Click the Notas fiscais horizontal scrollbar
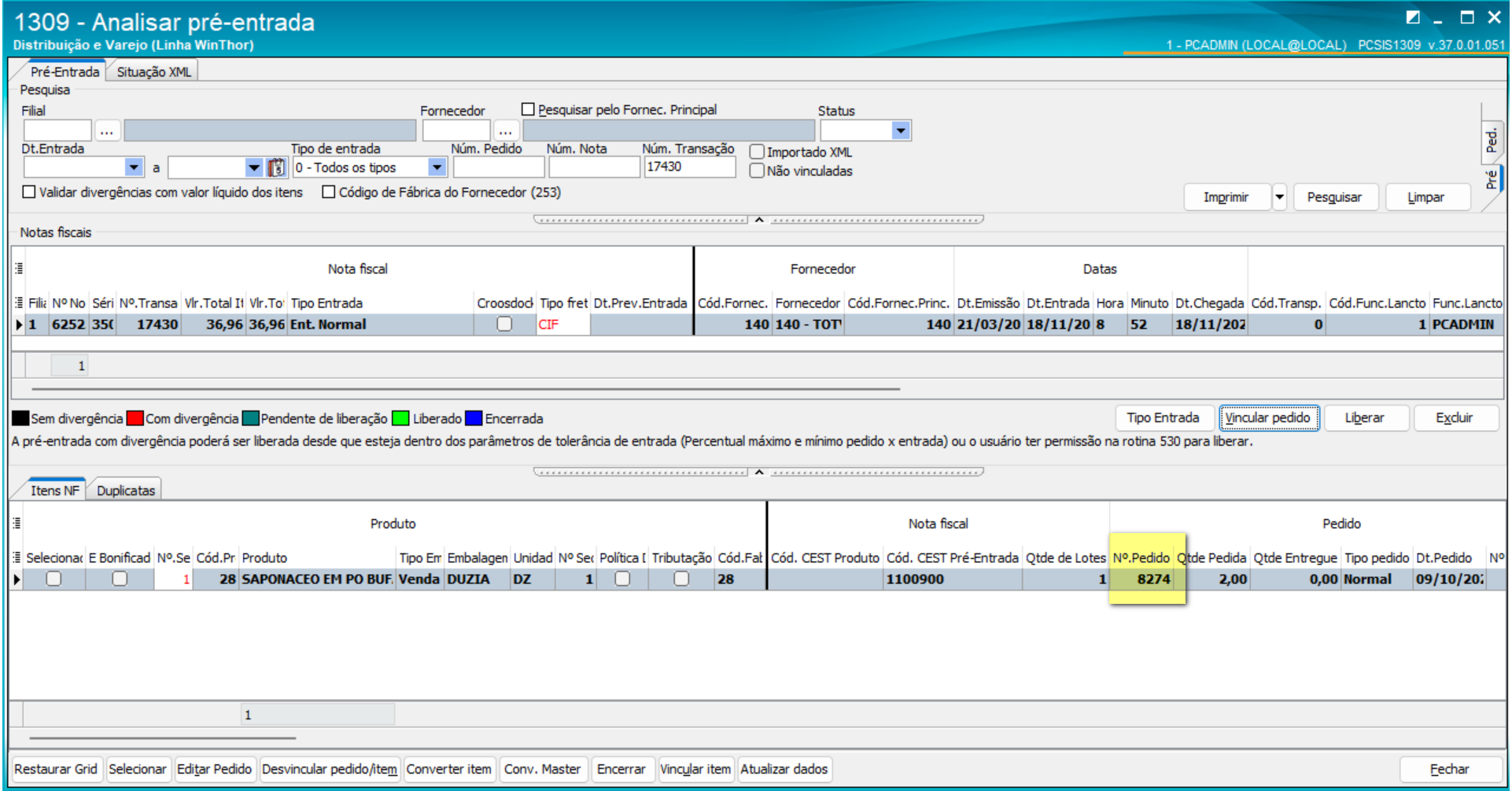1512x791 pixels. tap(466, 388)
